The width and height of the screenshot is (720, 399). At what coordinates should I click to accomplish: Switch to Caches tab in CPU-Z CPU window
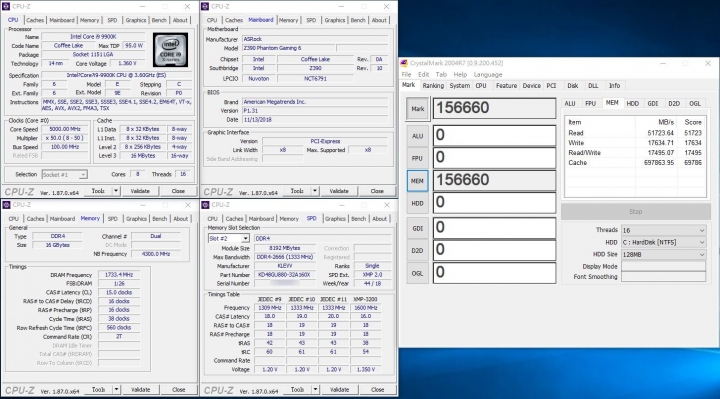click(x=35, y=20)
